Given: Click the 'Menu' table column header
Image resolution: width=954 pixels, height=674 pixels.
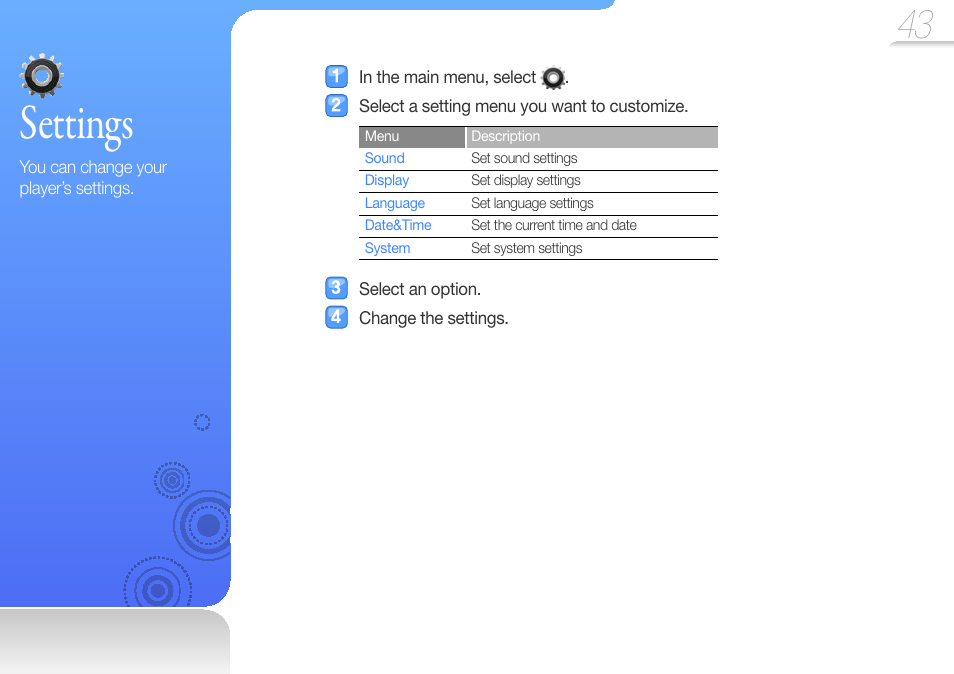Looking at the screenshot, I should [412, 137].
